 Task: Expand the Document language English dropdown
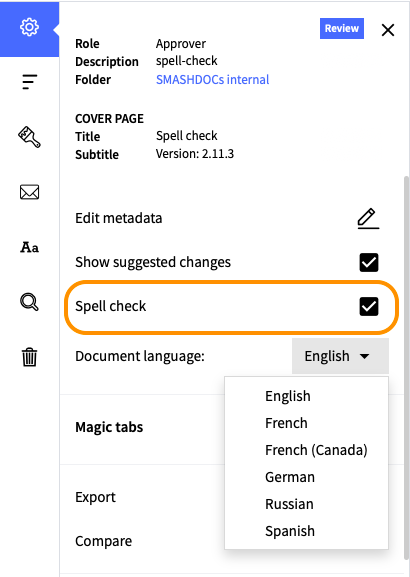point(340,356)
